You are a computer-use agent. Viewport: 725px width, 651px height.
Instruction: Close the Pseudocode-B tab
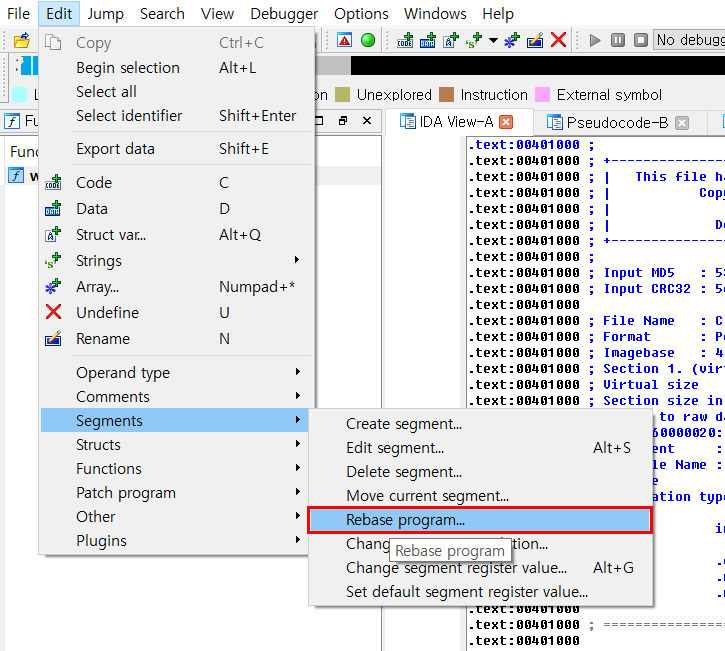[x=682, y=123]
